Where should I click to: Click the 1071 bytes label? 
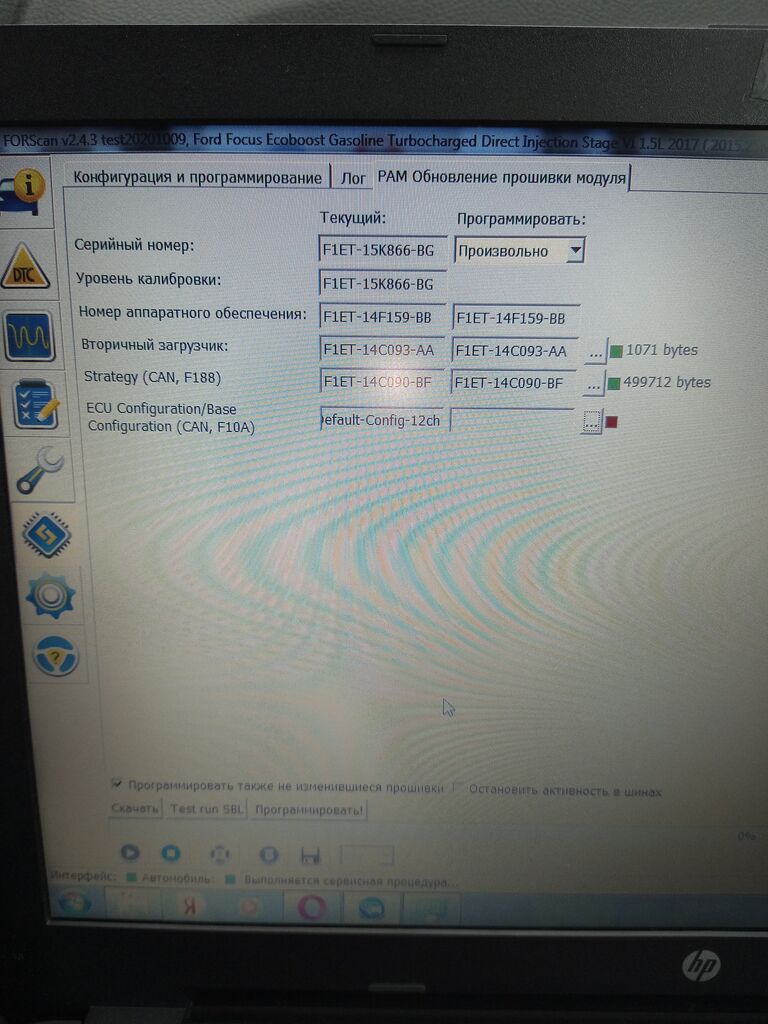click(662, 350)
